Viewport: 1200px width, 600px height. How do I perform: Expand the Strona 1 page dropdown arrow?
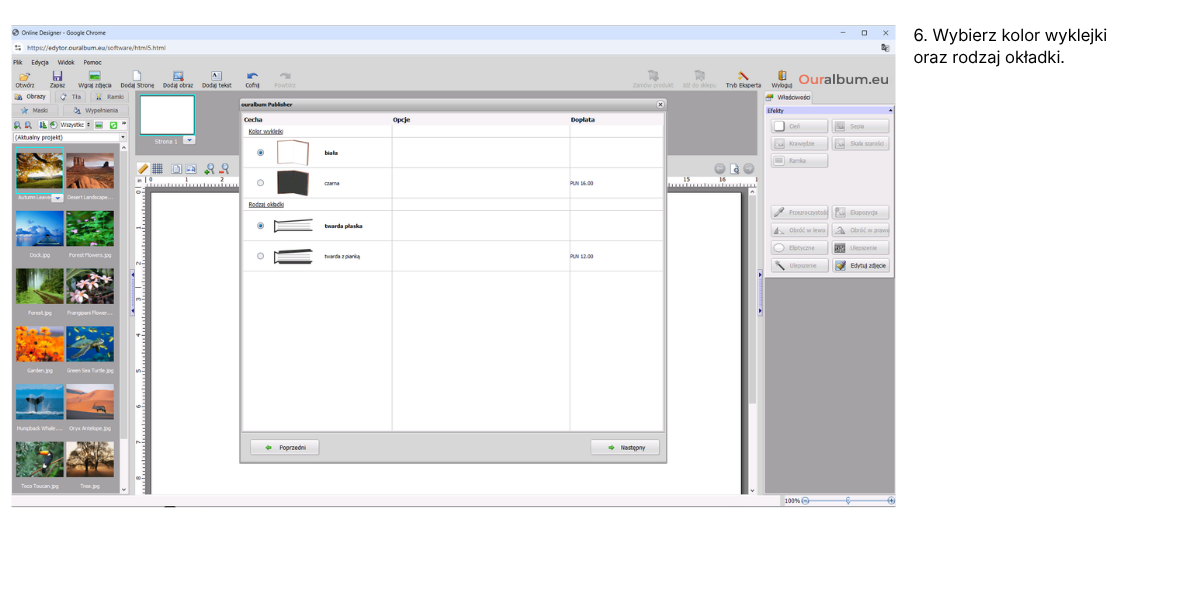(189, 141)
